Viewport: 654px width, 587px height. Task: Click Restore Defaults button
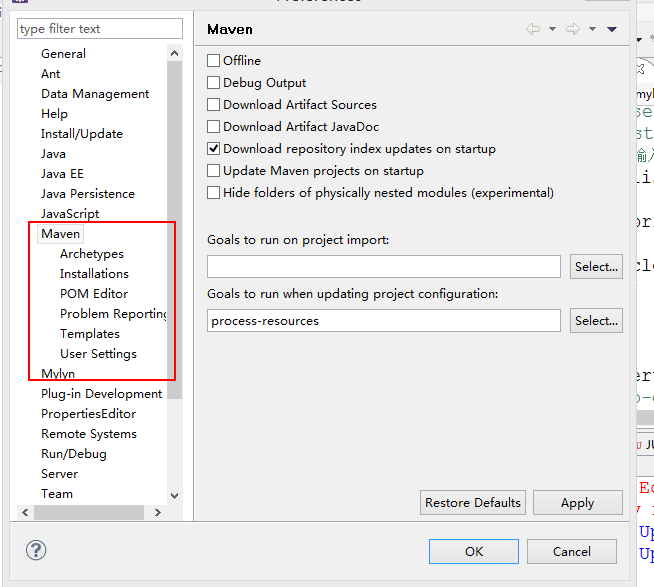473,503
